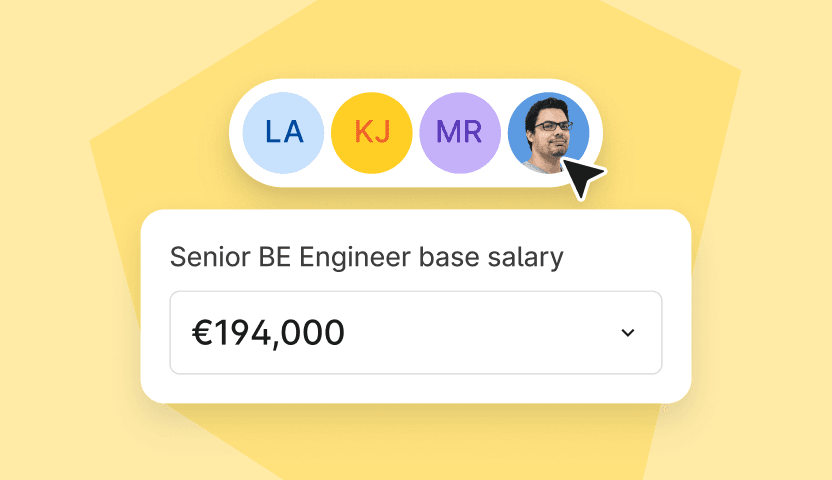The height and width of the screenshot is (480, 832).
Task: Click the euro sign in the salary field
Action: pyautogui.click(x=202, y=333)
